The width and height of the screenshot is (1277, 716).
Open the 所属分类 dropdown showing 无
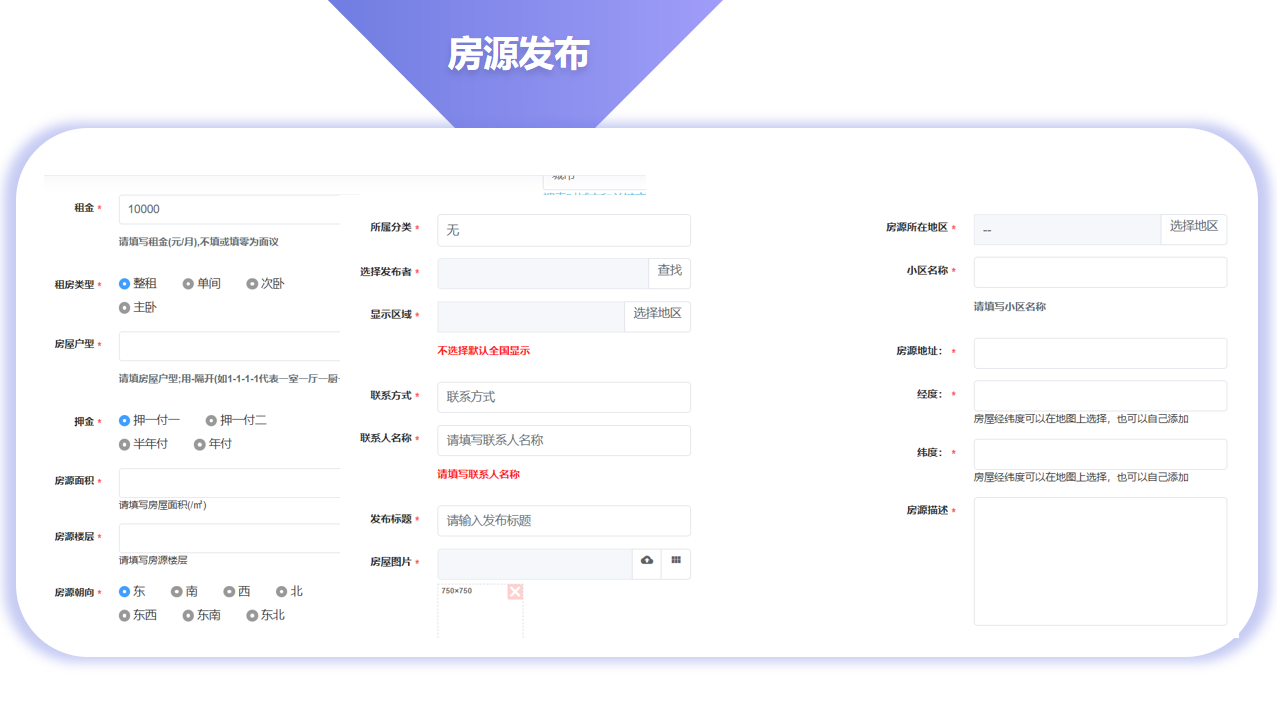click(x=563, y=230)
